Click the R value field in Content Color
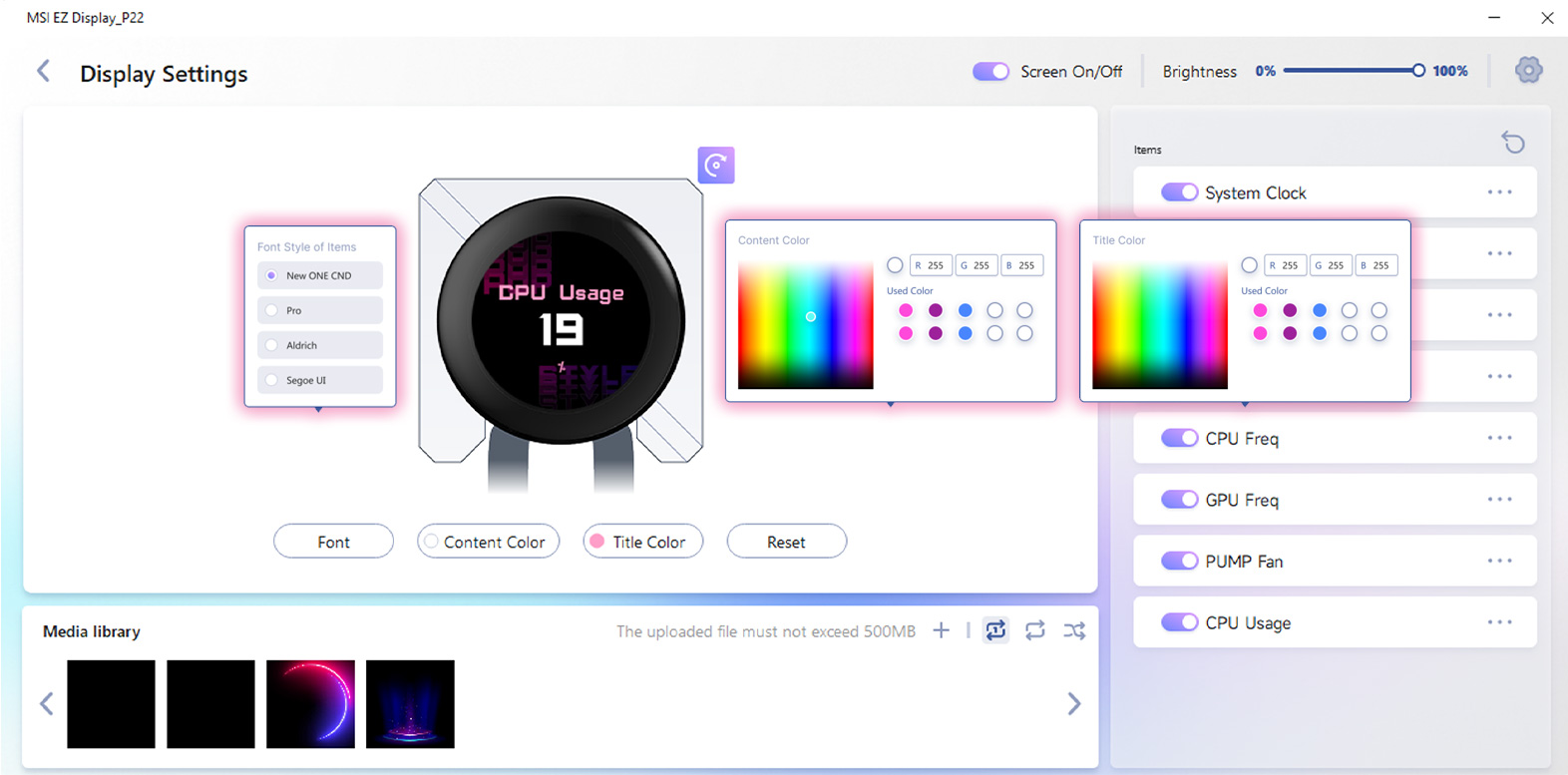This screenshot has width=1568, height=775. (x=931, y=265)
